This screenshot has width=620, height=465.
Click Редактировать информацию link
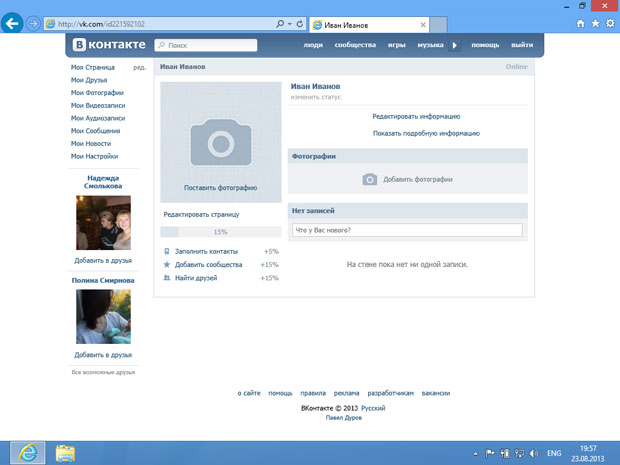[416, 117]
